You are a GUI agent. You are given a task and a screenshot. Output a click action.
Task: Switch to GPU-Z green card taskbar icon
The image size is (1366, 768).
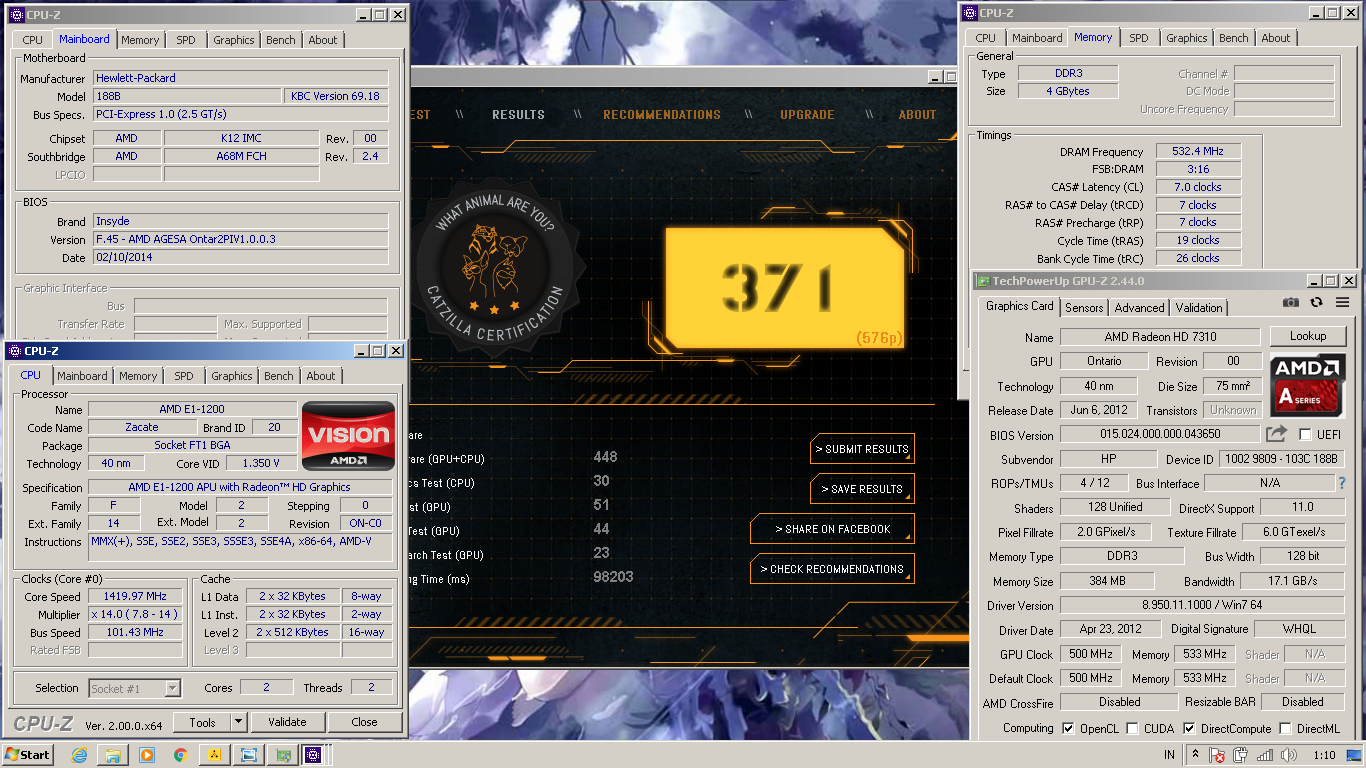coord(284,755)
